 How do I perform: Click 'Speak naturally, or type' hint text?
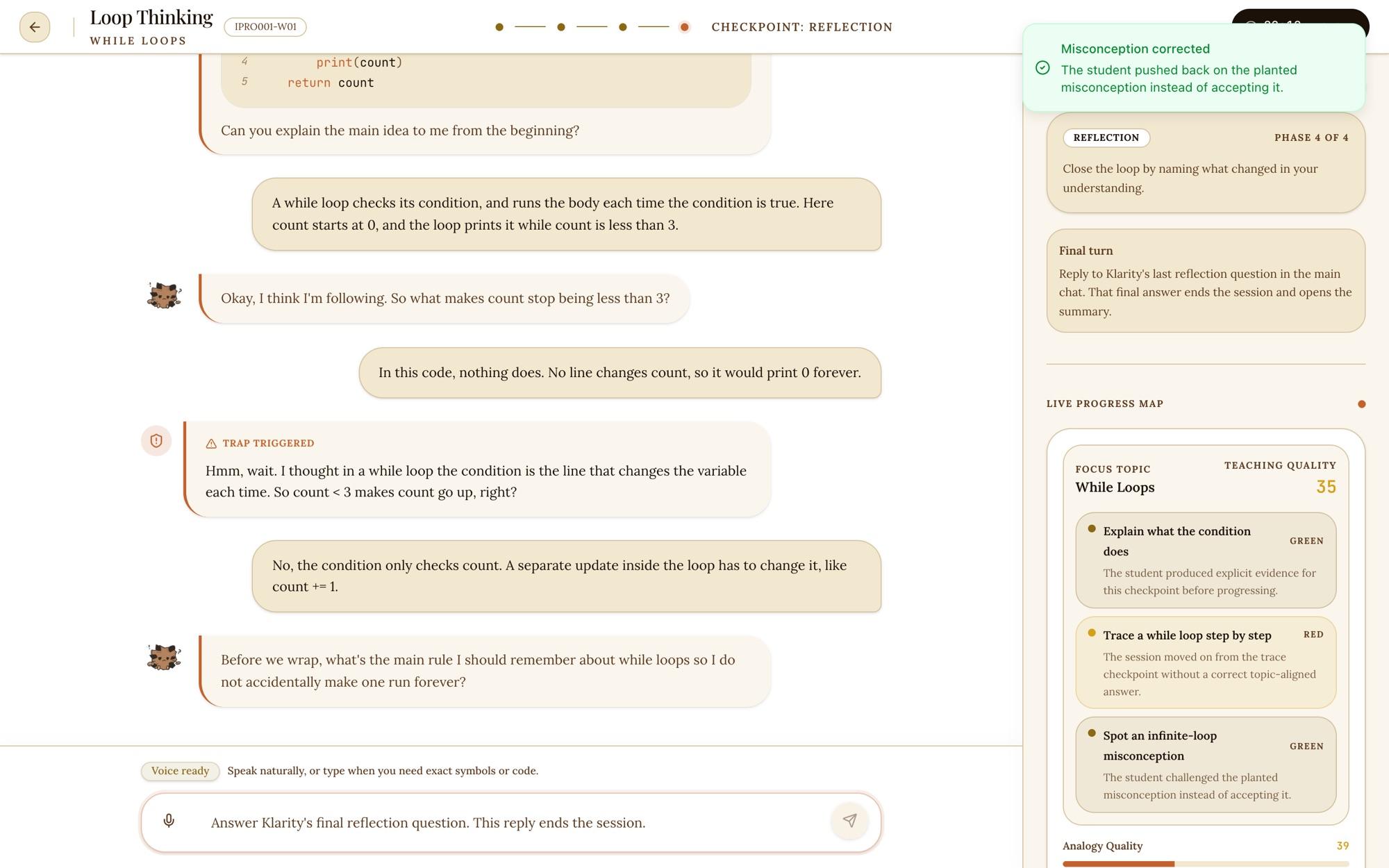coord(383,771)
